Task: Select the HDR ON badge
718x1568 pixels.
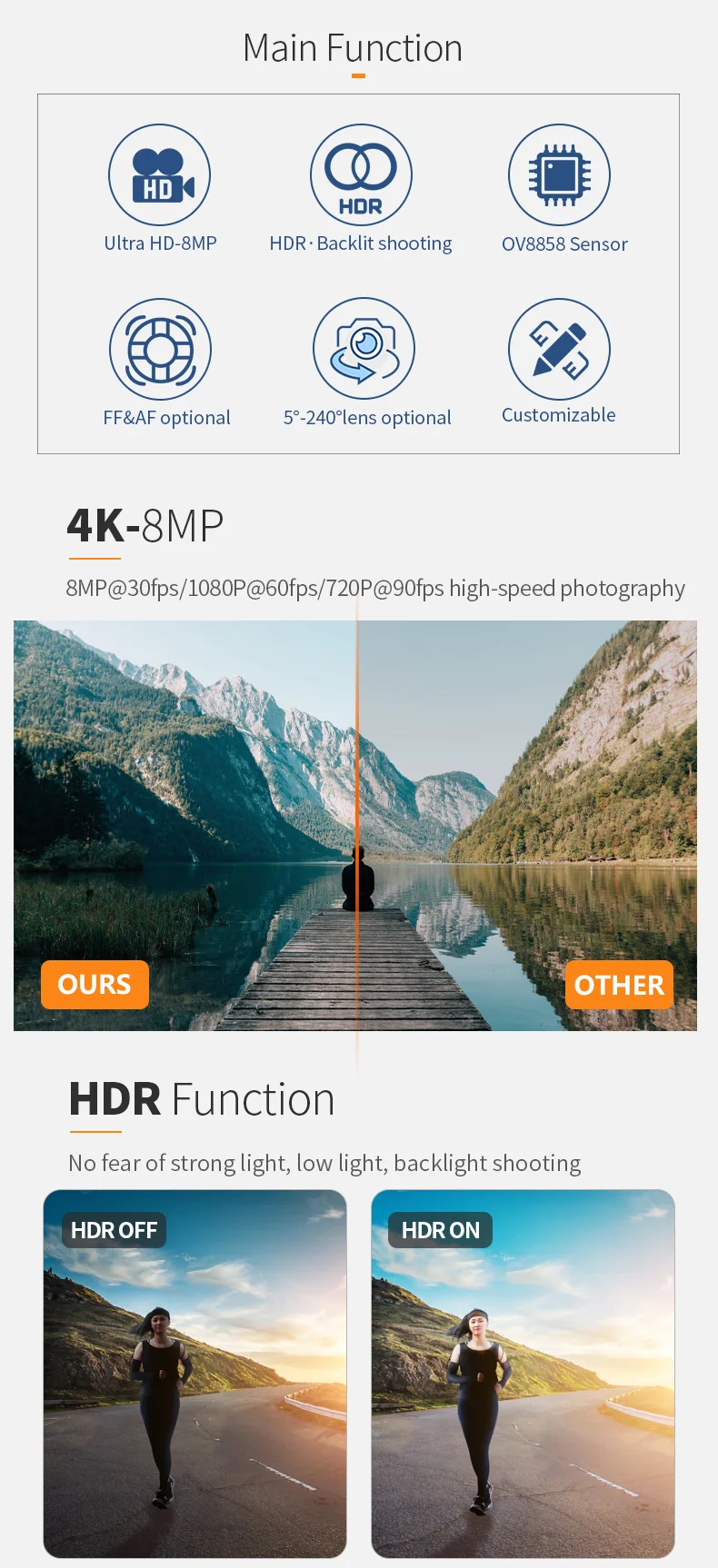Action: point(440,1230)
